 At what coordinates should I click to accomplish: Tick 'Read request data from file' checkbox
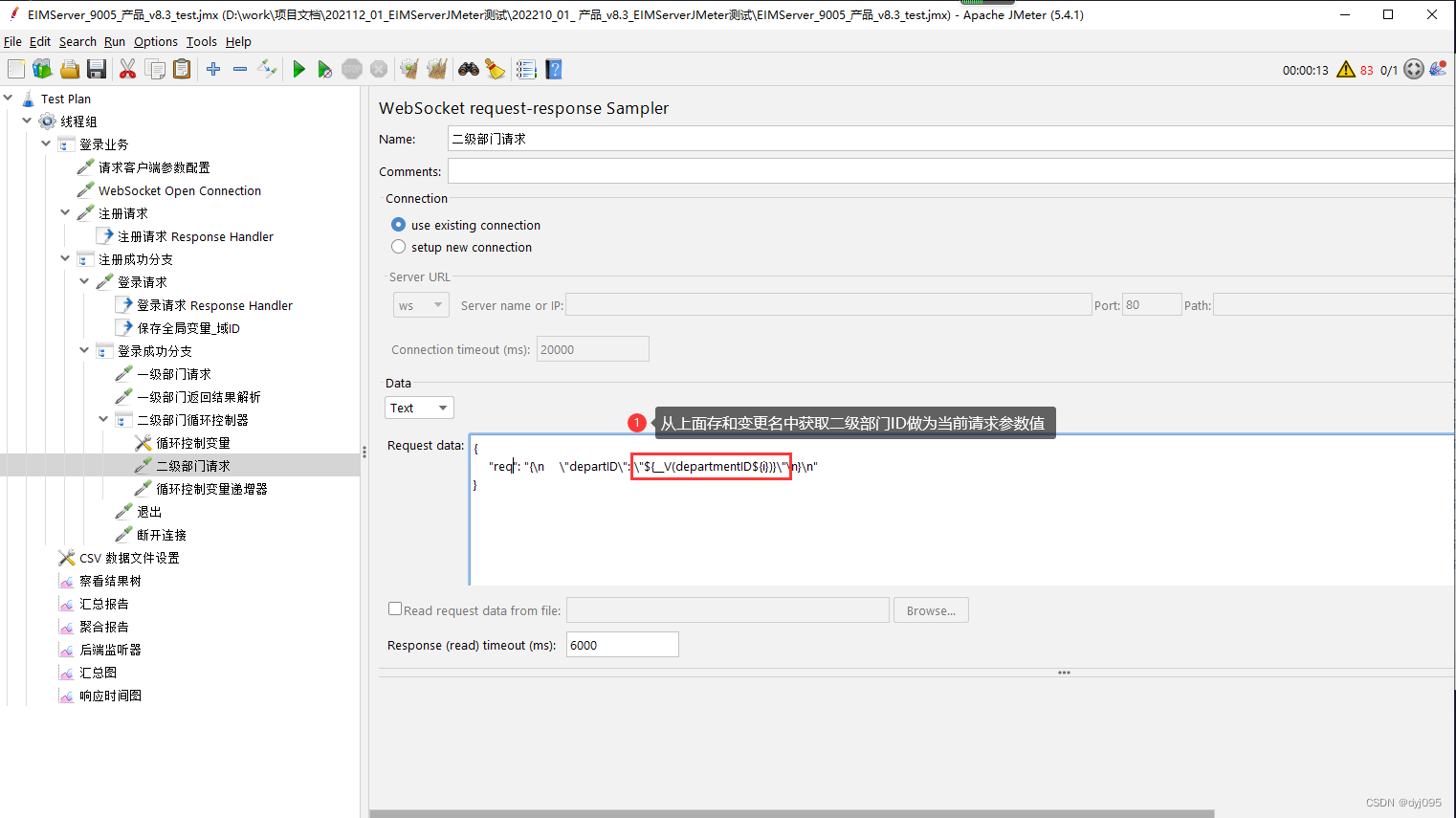(x=395, y=608)
